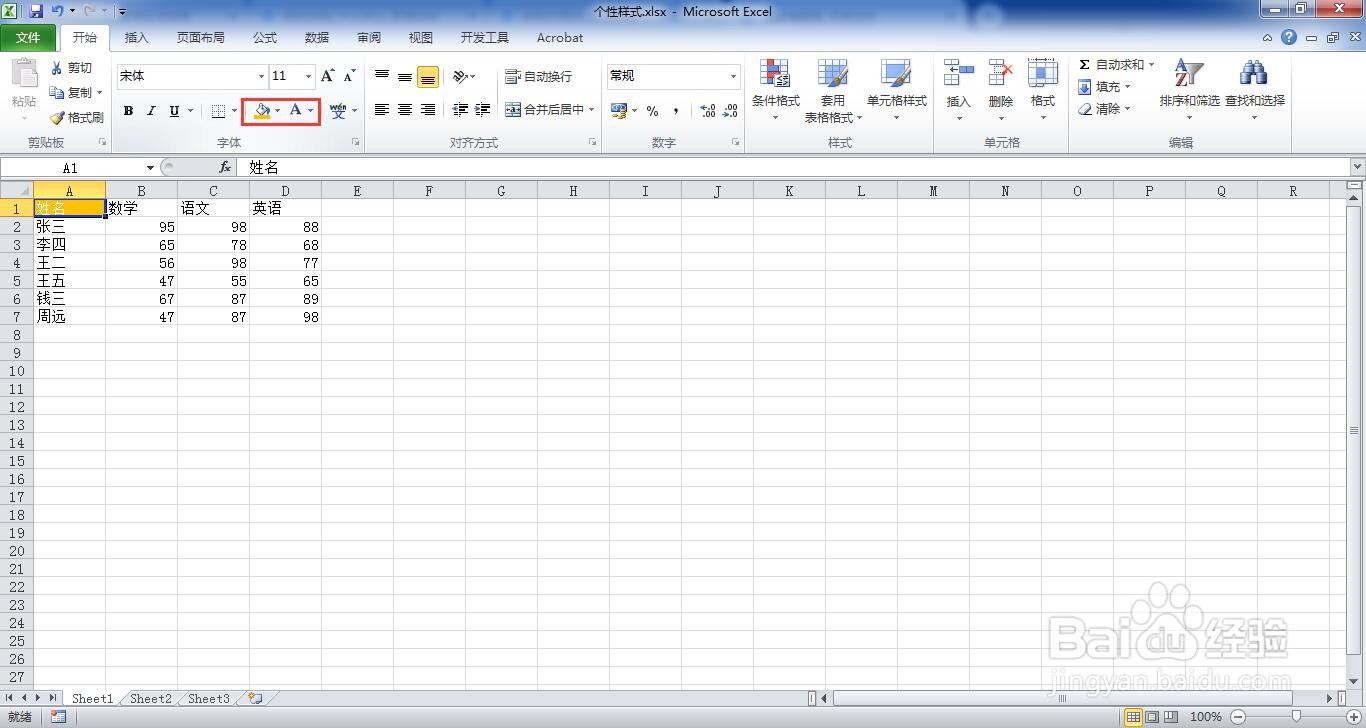Toggle Underline formatting
This screenshot has height=728, width=1366.
click(175, 111)
